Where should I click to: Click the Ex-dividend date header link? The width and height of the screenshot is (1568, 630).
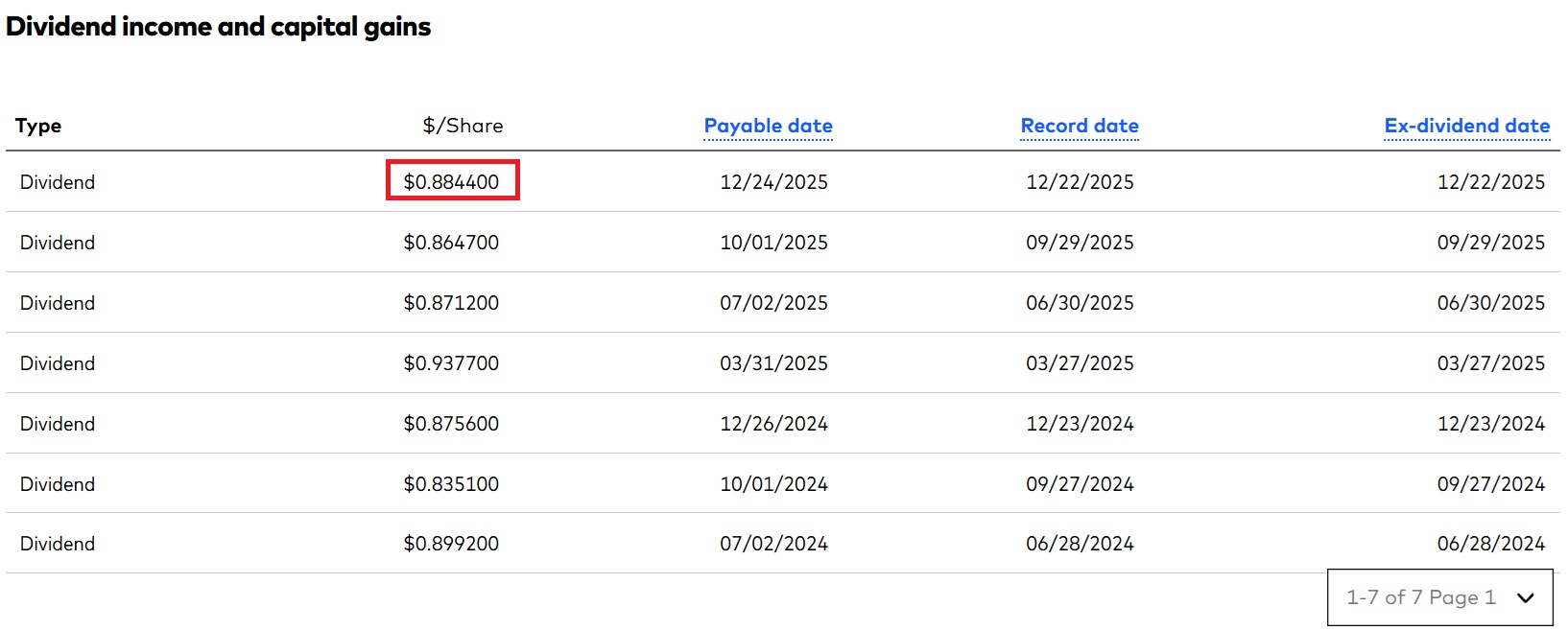[x=1466, y=126]
